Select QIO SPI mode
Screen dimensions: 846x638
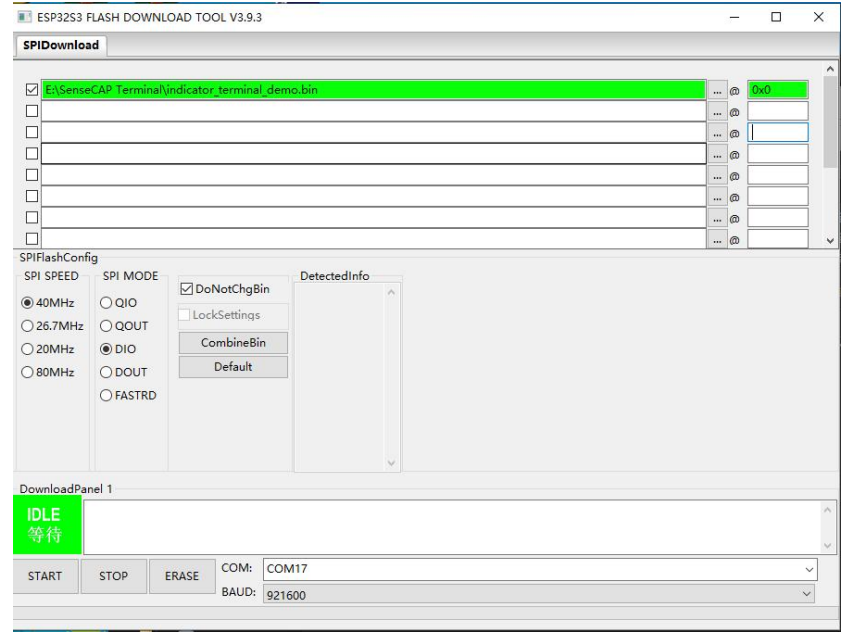pos(105,303)
